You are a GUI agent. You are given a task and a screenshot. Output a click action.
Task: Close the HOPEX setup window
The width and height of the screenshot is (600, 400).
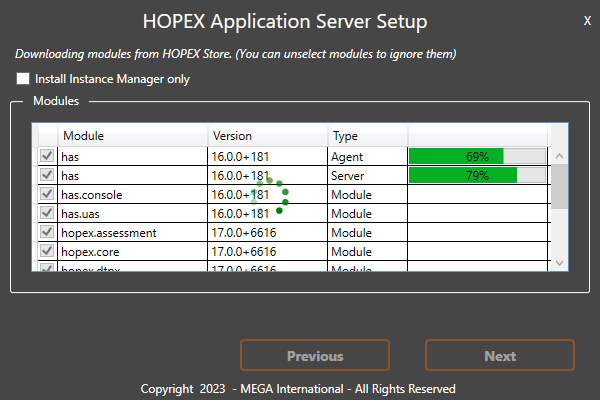587,21
